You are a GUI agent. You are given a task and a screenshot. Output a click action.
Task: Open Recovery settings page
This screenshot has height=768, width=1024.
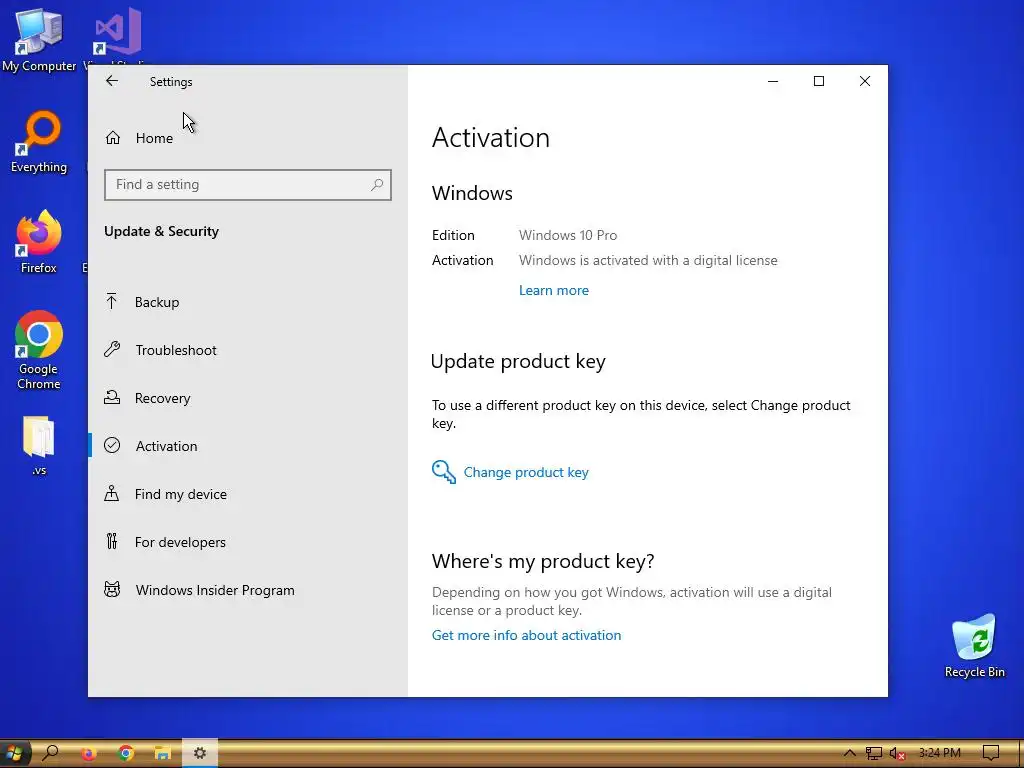pyautogui.click(x=163, y=398)
